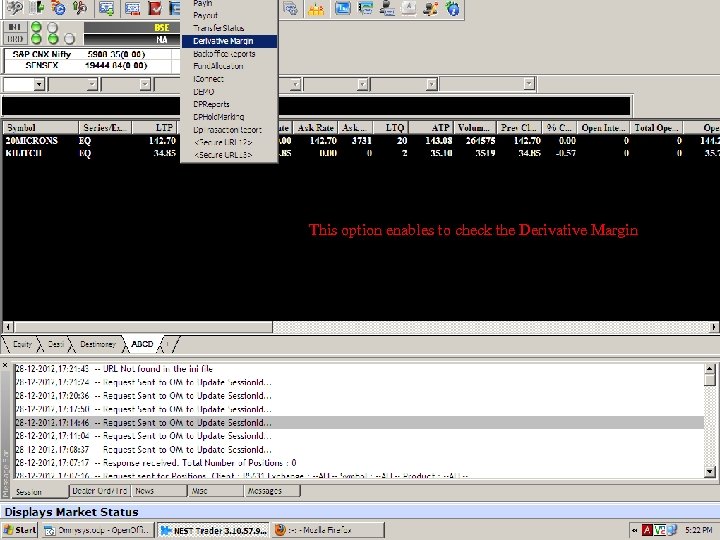Switch to Mozilla Firefox taskbar button
720x540 pixels.
click(328, 530)
